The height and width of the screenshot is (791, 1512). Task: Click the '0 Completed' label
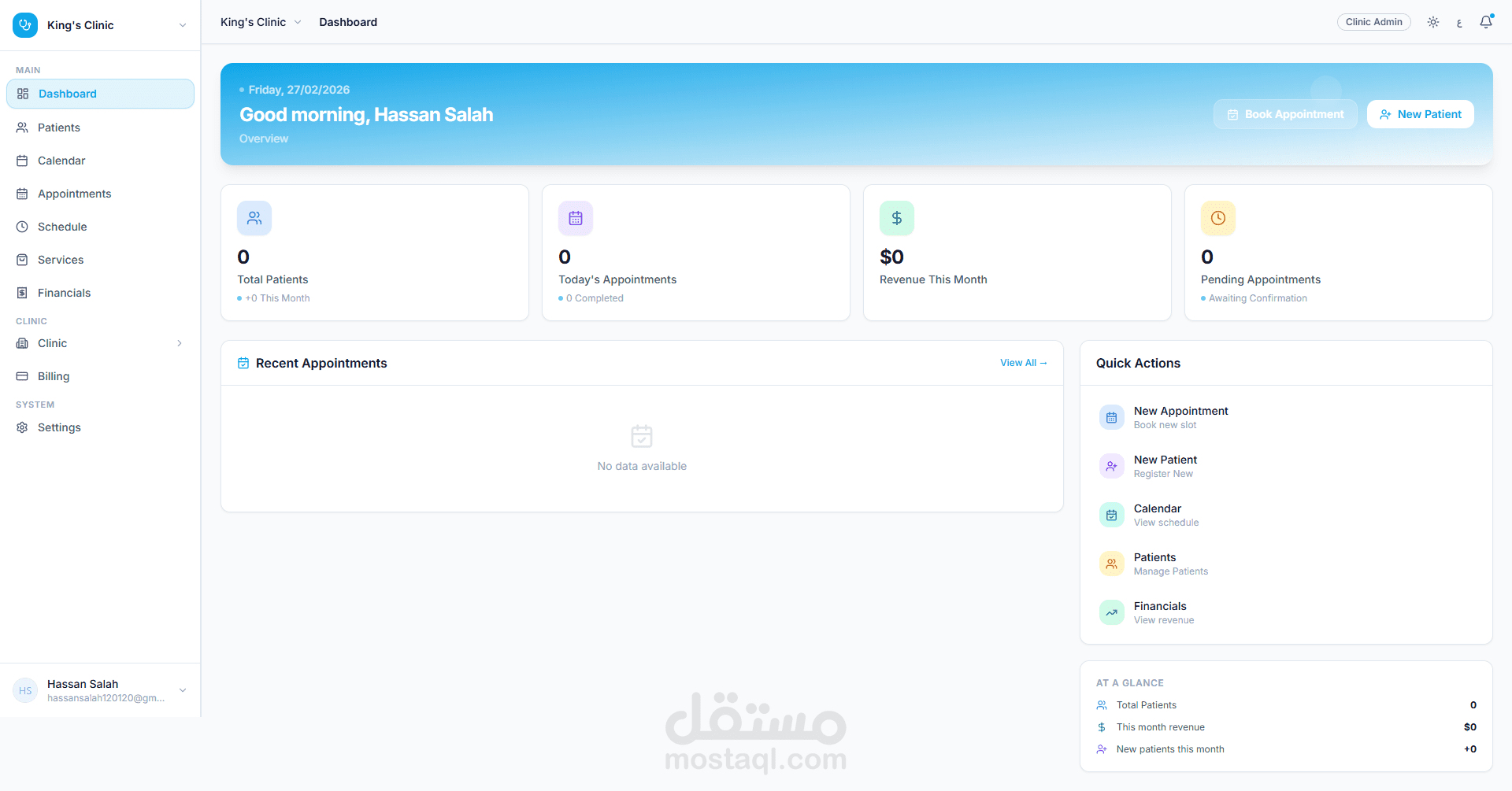tap(595, 298)
